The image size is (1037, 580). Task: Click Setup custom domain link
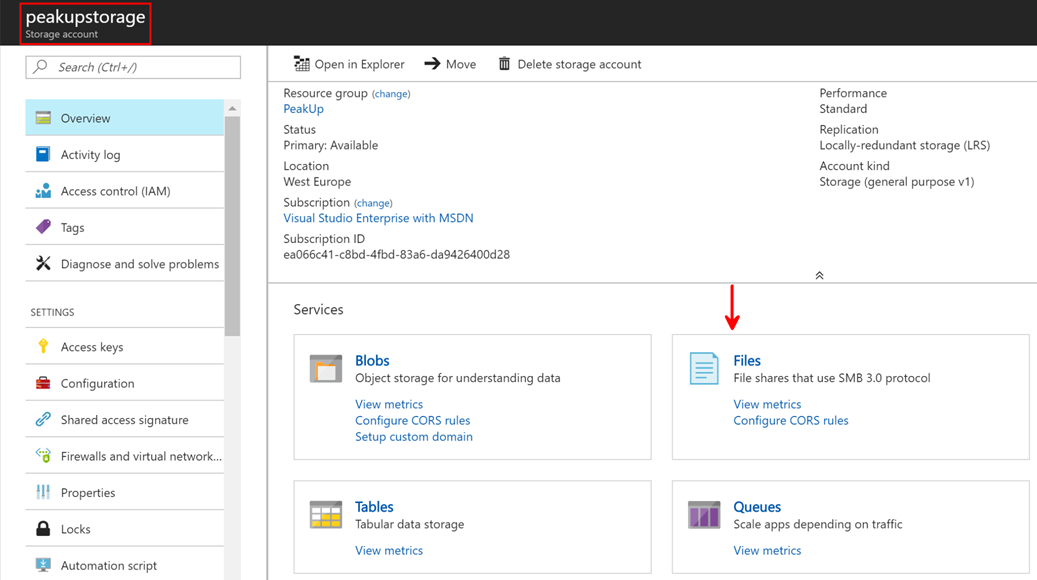414,436
